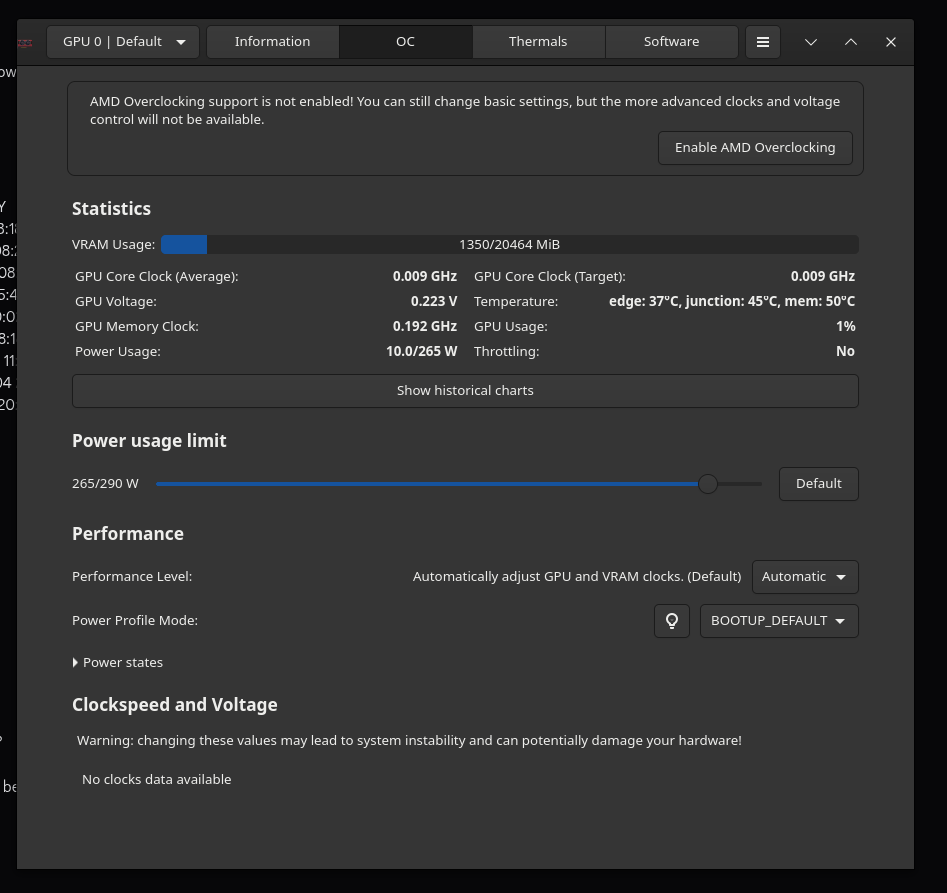Image resolution: width=947 pixels, height=893 pixels.
Task: Click the Clockspeed and Voltage heading
Action: click(175, 705)
